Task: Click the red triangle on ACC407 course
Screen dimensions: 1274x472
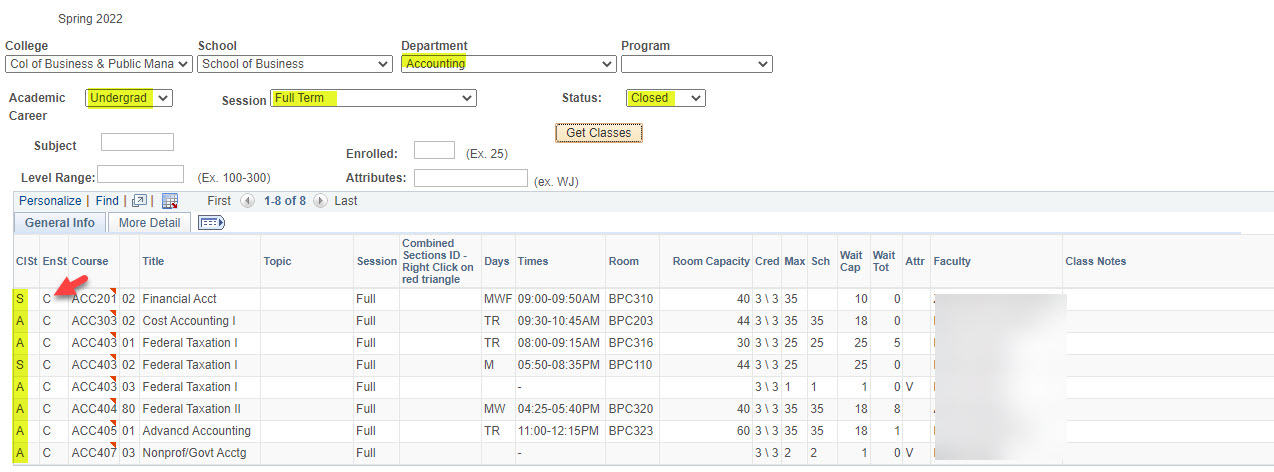Action: click(114, 446)
